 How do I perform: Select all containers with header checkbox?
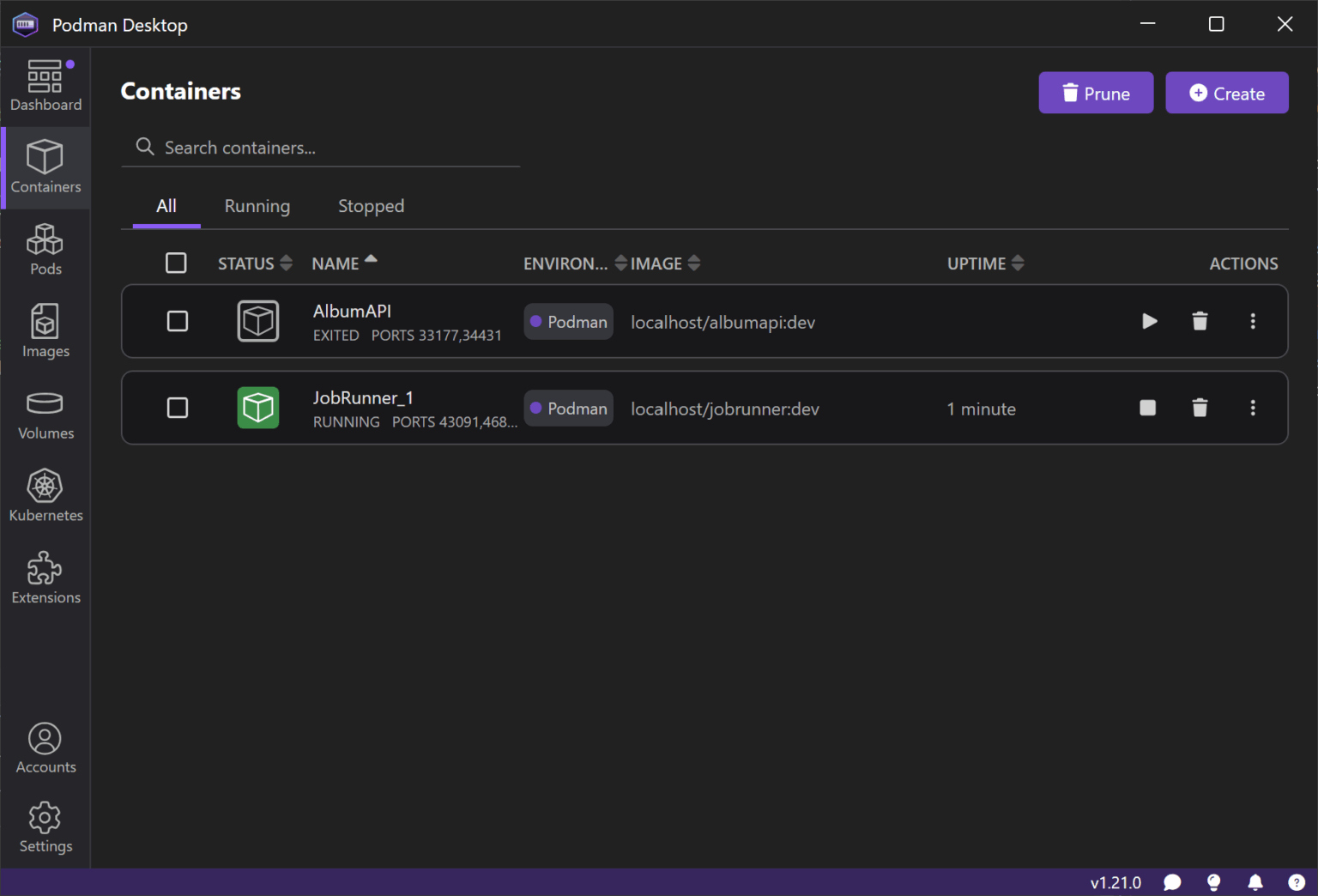pos(176,263)
